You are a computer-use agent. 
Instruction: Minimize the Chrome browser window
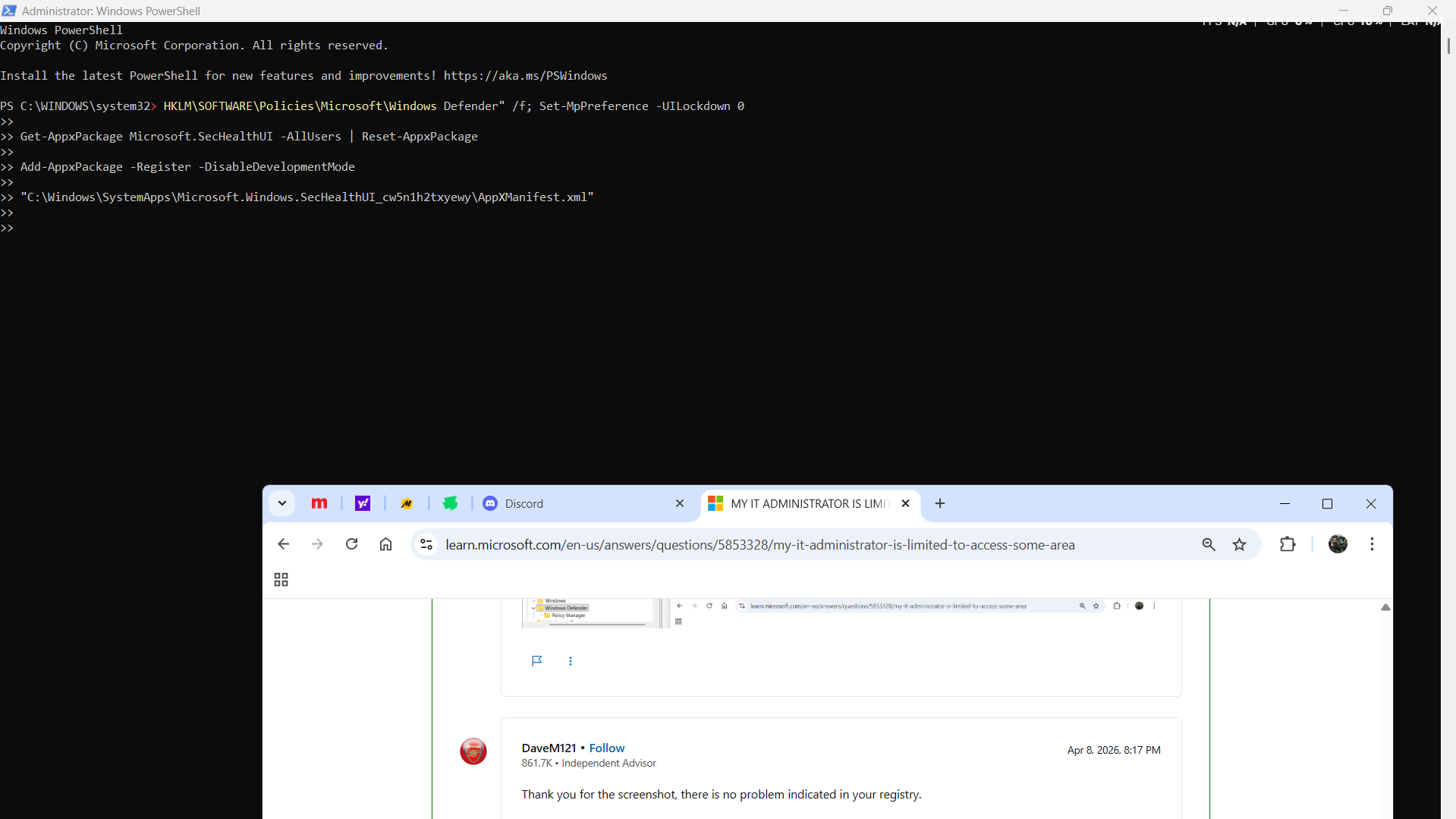pyautogui.click(x=1285, y=503)
